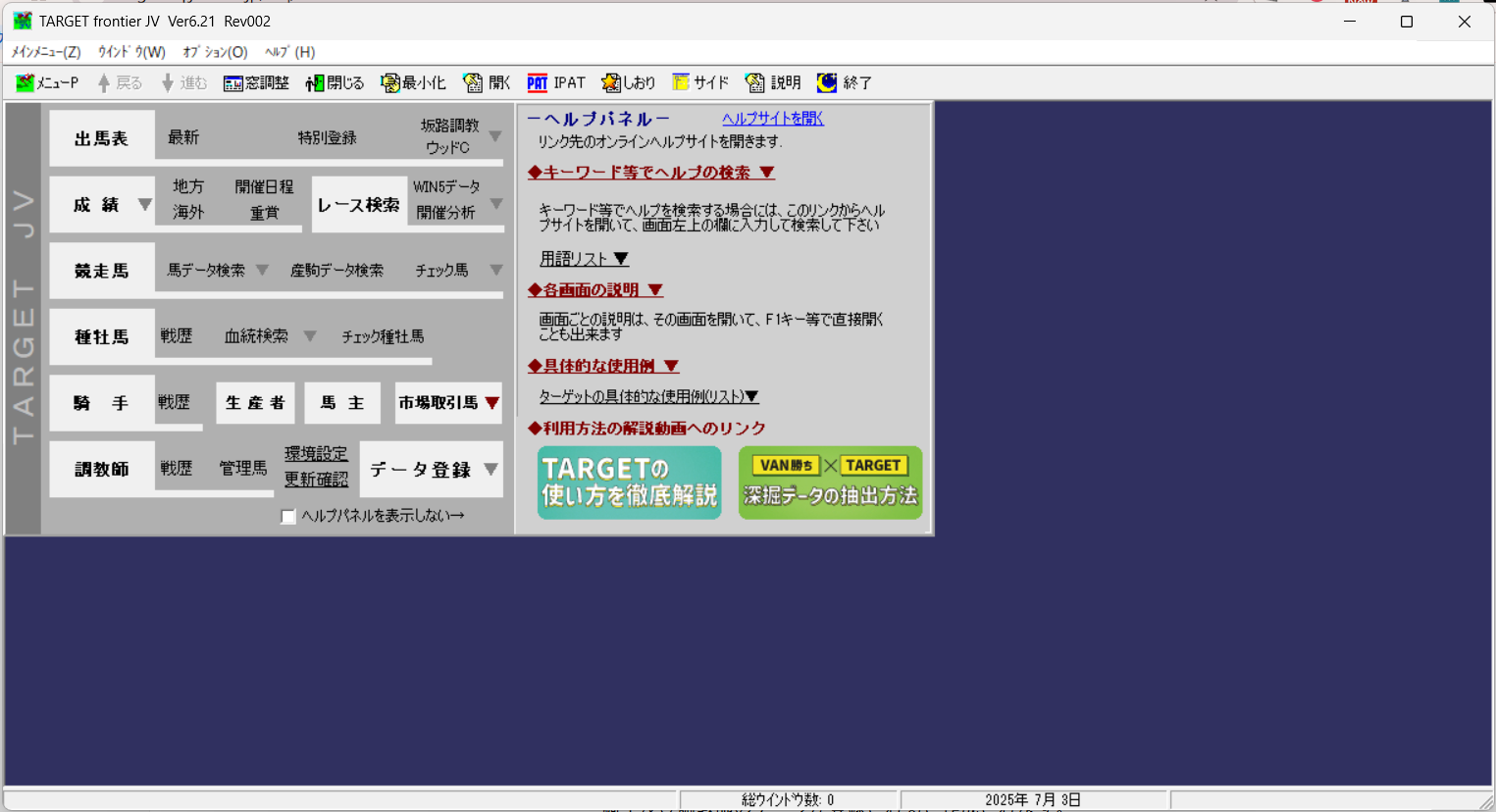Select 坂路調教 option
This screenshot has height=812, width=1496.
(449, 126)
